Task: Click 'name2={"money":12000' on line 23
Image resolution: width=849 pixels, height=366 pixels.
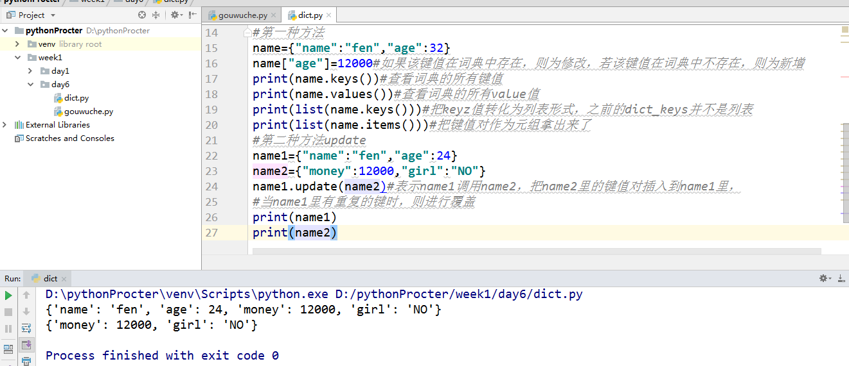Action: tap(324, 171)
